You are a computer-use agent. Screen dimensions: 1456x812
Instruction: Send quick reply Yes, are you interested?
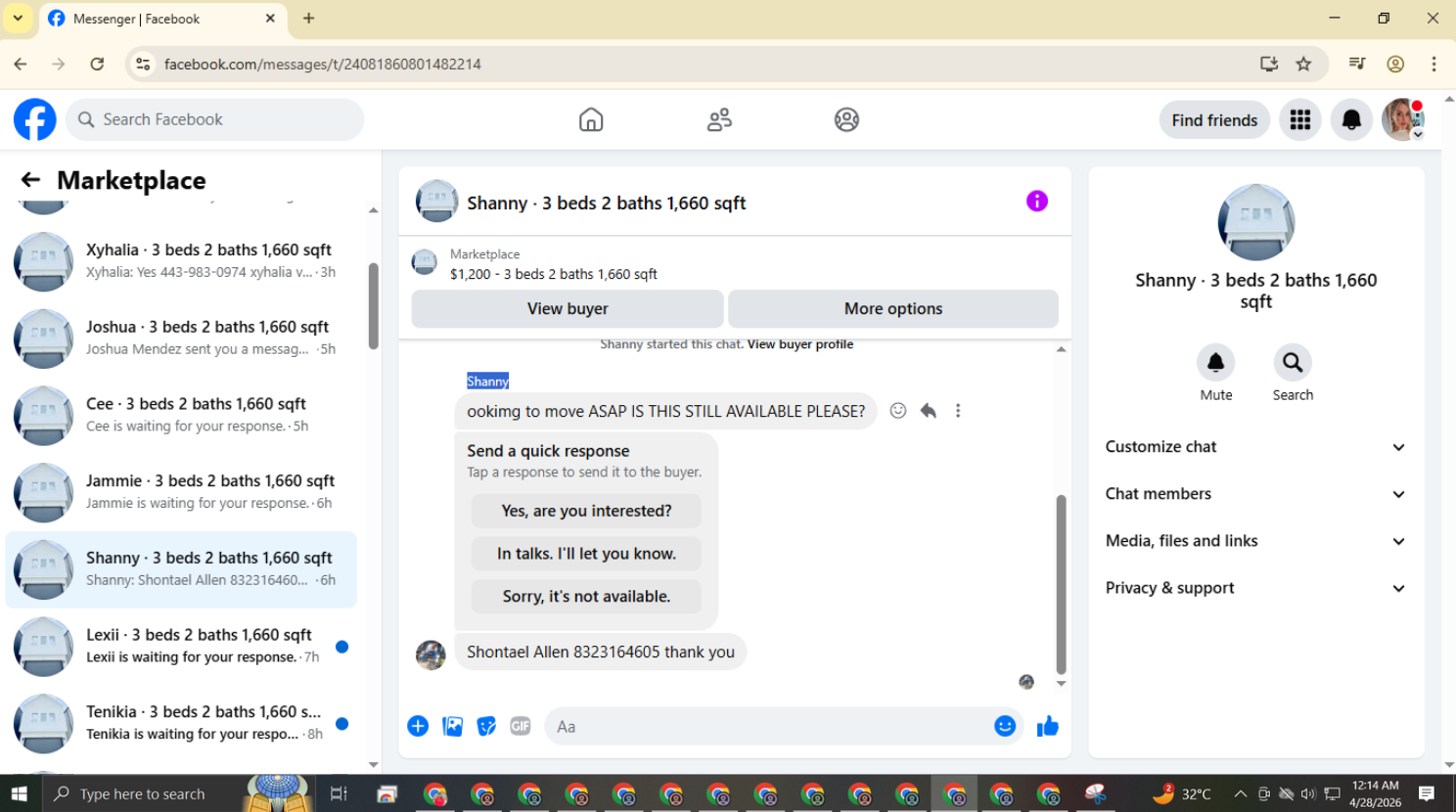pos(586,511)
